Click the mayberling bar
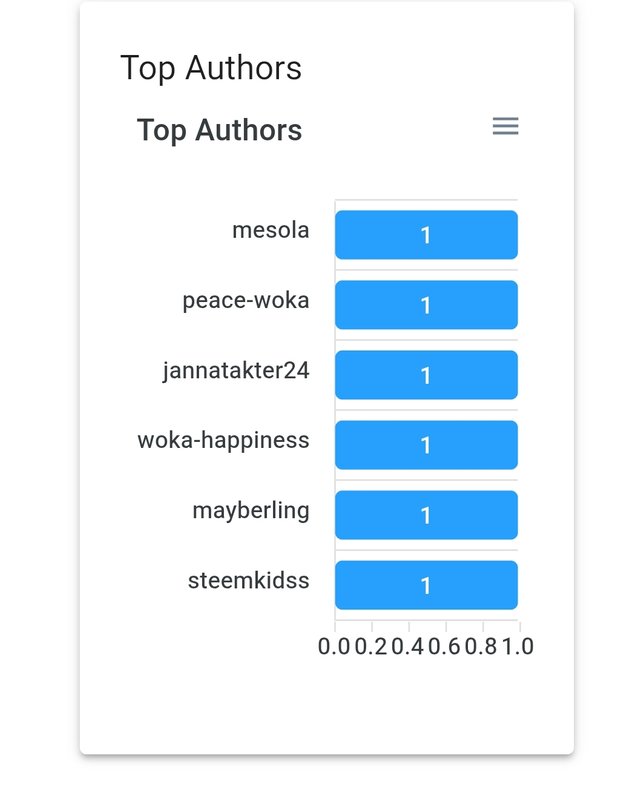The image size is (640, 800). 426,515
